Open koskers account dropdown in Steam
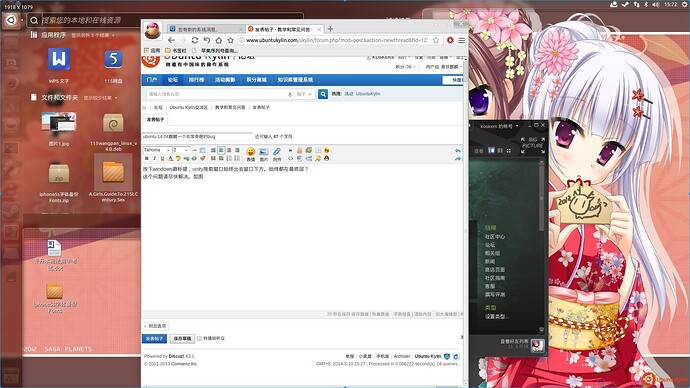 (499, 126)
